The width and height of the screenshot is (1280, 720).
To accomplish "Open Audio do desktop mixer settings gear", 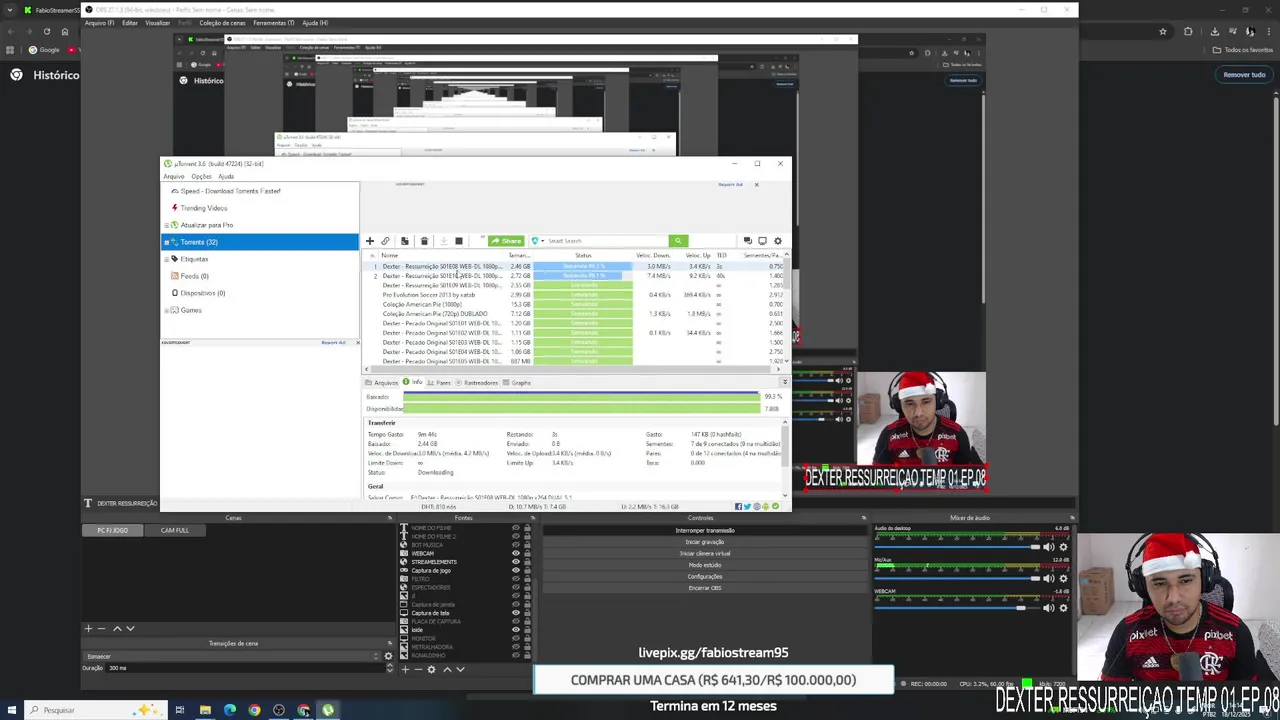I will click(x=1063, y=547).
